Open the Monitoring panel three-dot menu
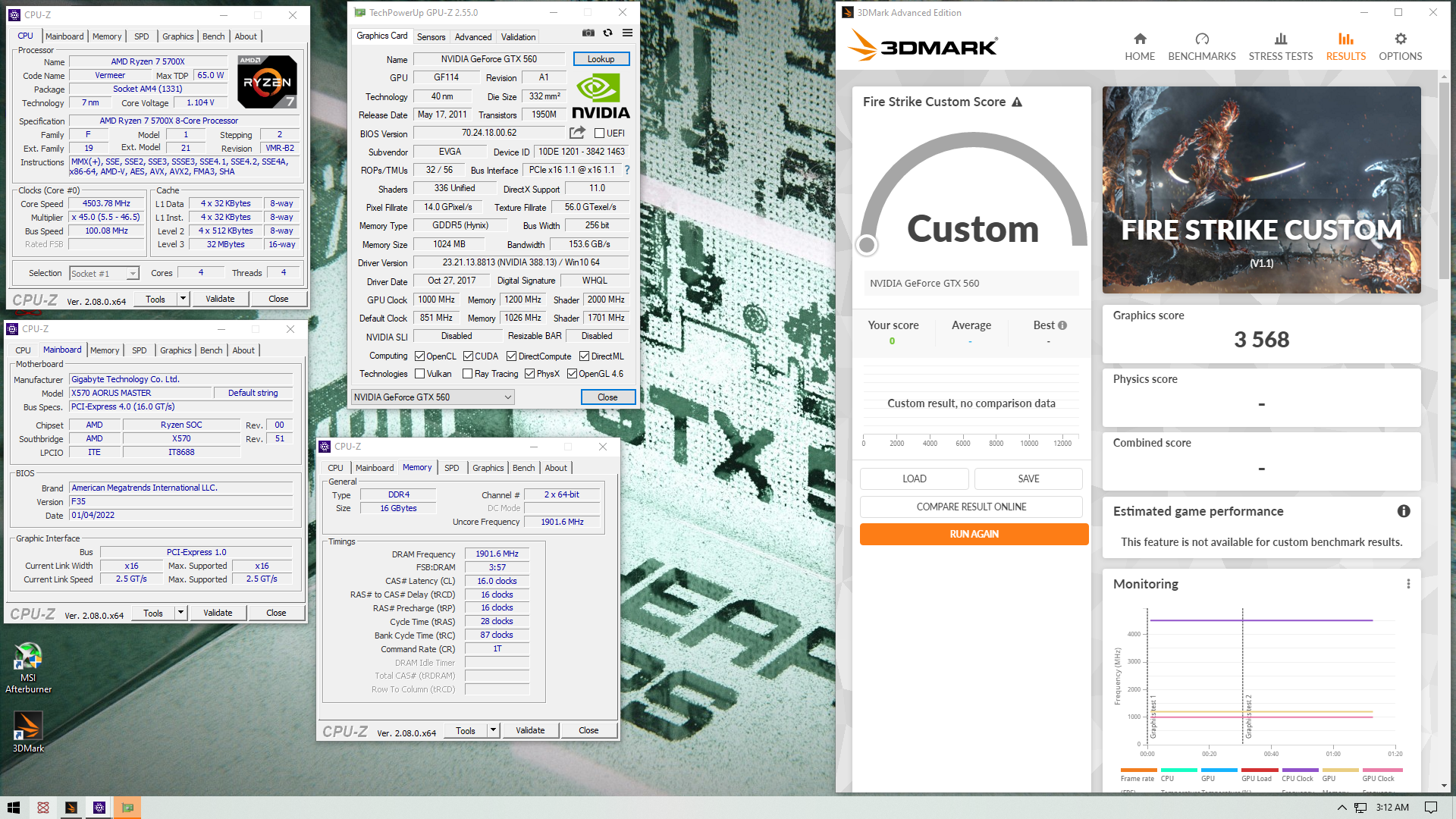 click(x=1408, y=584)
